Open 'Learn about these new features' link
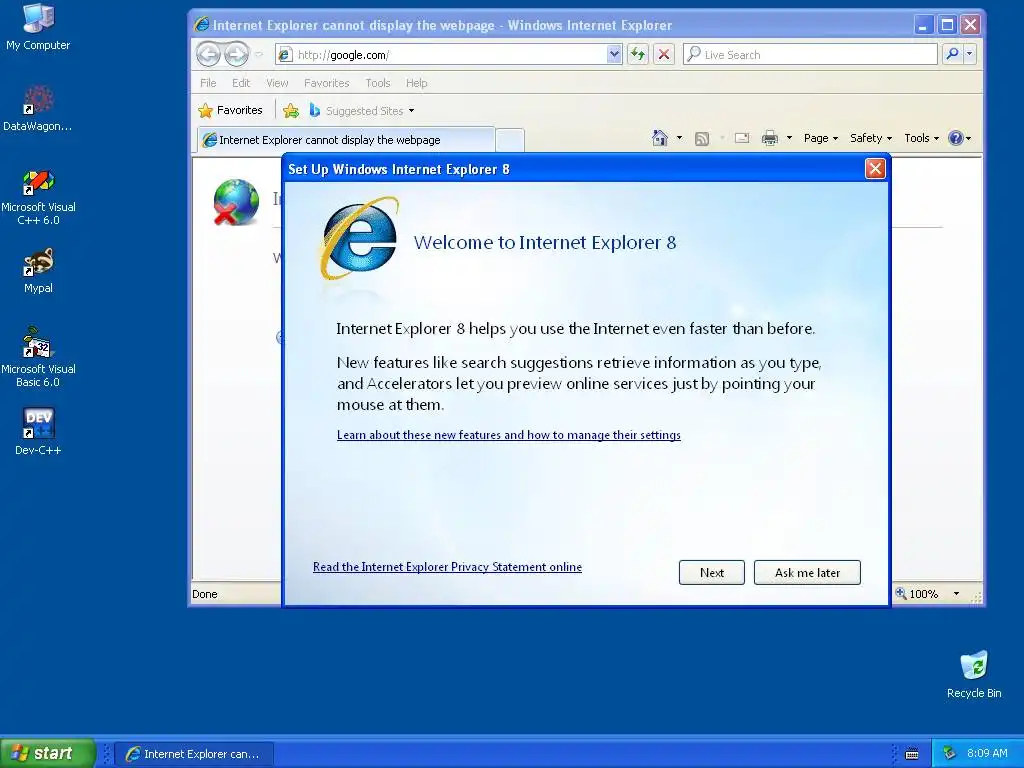 tap(508, 435)
